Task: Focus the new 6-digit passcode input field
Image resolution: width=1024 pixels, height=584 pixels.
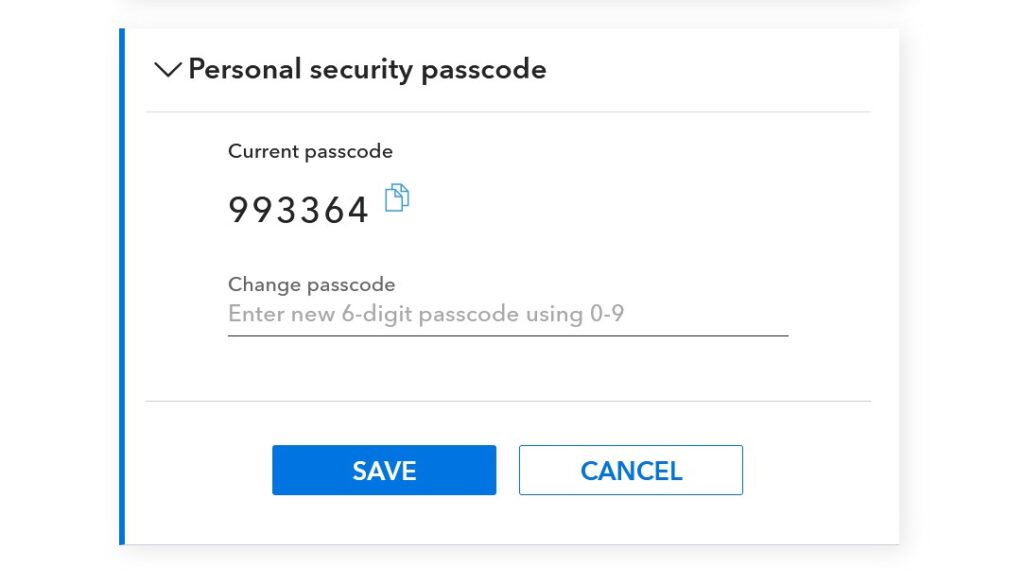Action: point(507,315)
